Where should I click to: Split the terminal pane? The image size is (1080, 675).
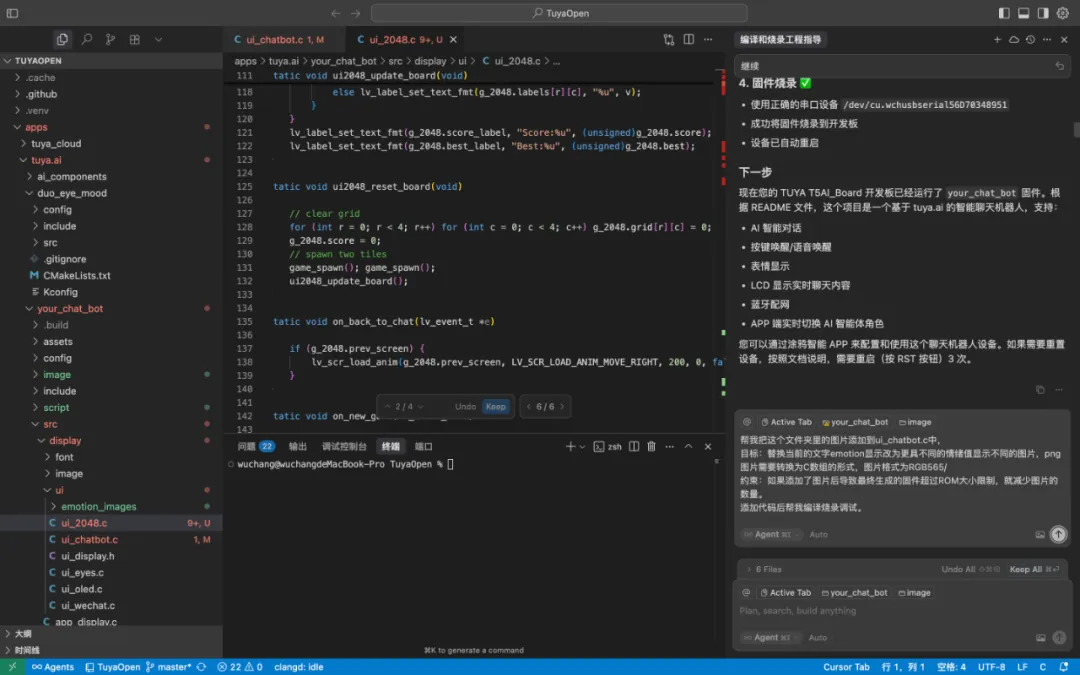634,446
